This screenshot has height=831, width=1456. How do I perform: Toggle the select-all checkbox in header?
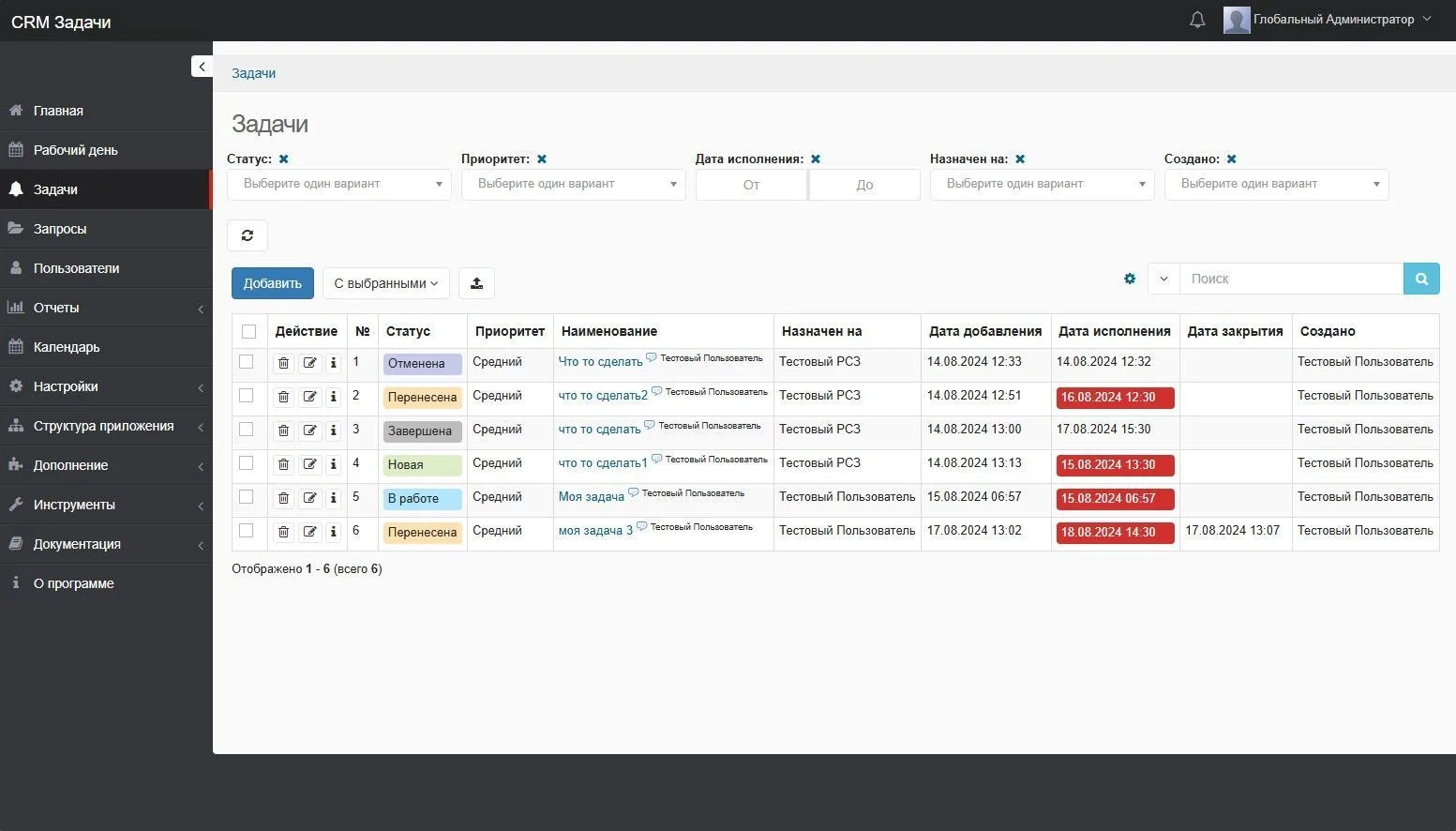tap(248, 331)
